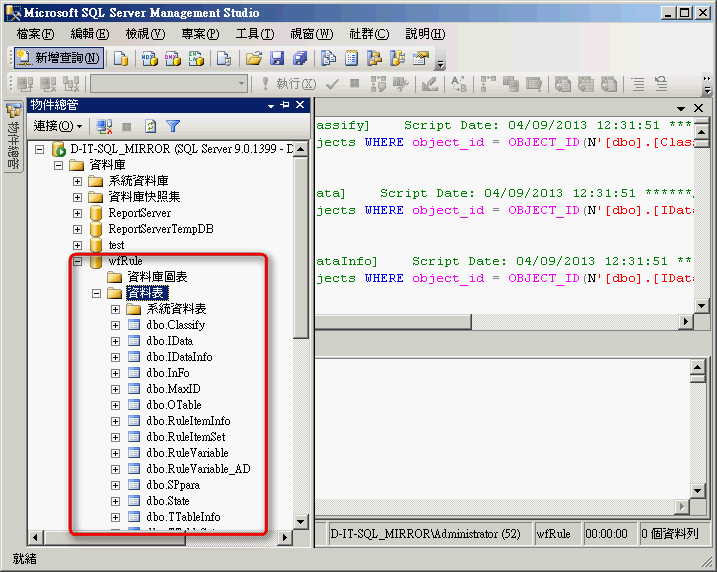Screen dimensions: 717x572
Task: Open the 編輯 menu
Action: click(90, 34)
